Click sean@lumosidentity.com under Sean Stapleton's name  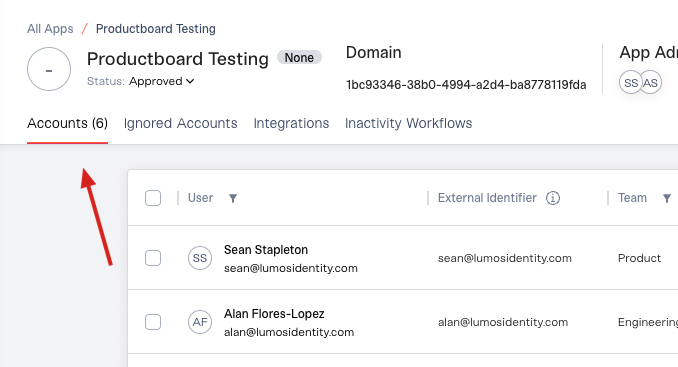tap(291, 268)
